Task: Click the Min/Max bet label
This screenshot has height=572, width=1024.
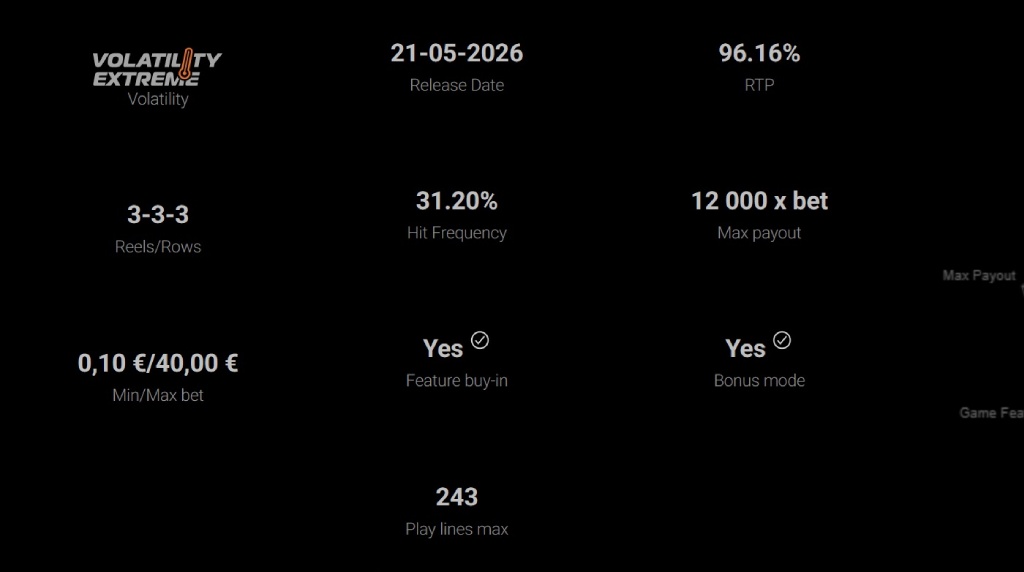Action: pos(158,395)
